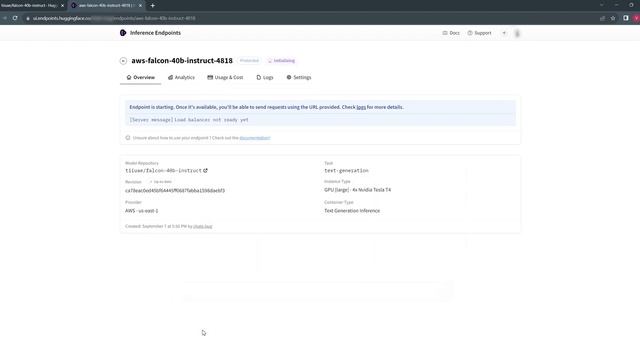Click the AWS us-east-1 provider value
The height and width of the screenshot is (360, 640).
click(x=142, y=211)
